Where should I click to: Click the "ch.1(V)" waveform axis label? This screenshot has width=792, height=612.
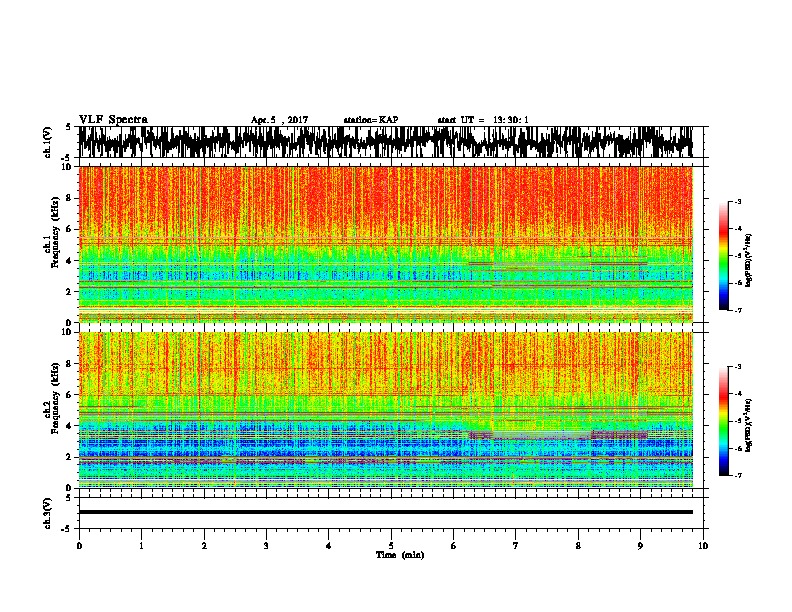(x=48, y=142)
